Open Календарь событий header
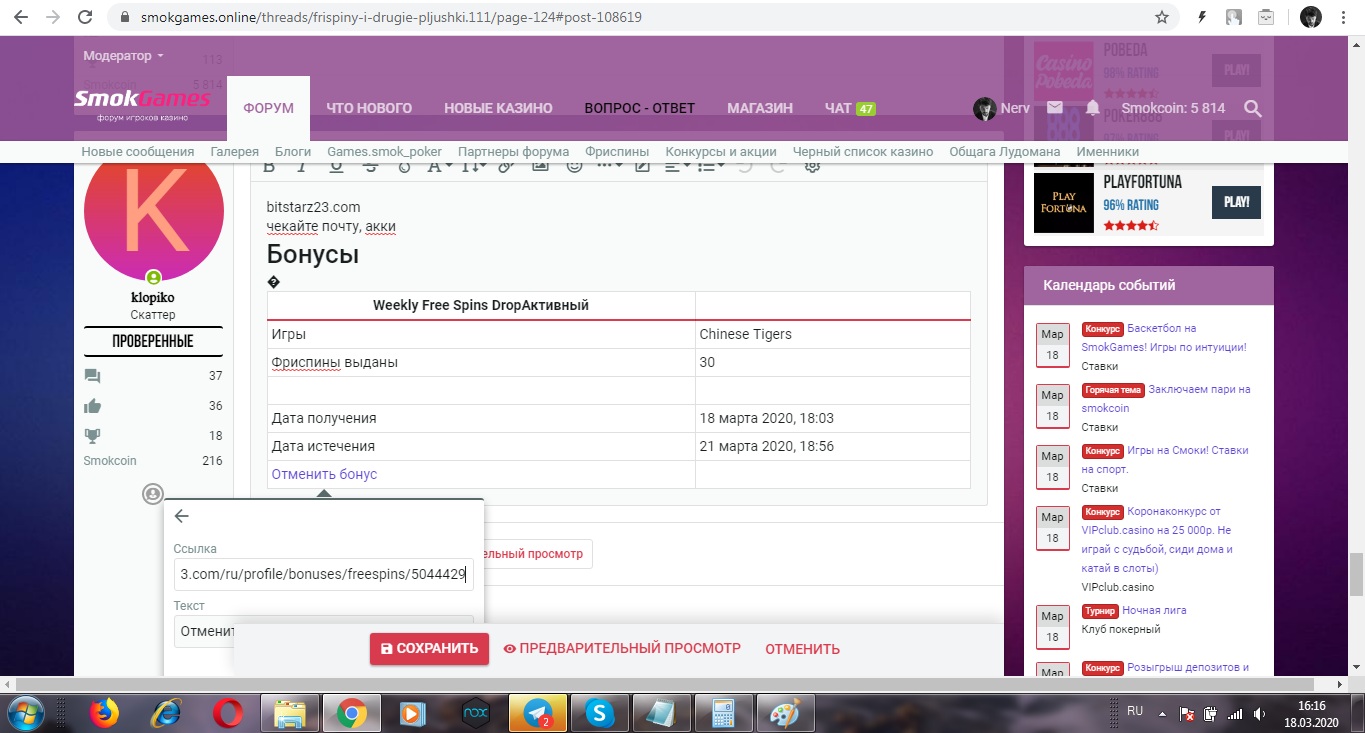This screenshot has width=1365, height=733. tap(1109, 285)
